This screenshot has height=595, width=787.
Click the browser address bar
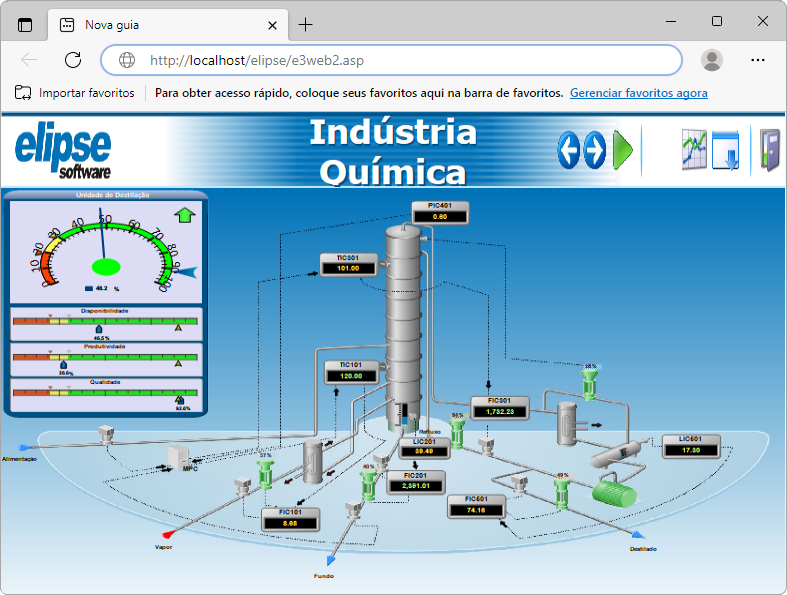[x=391, y=60]
